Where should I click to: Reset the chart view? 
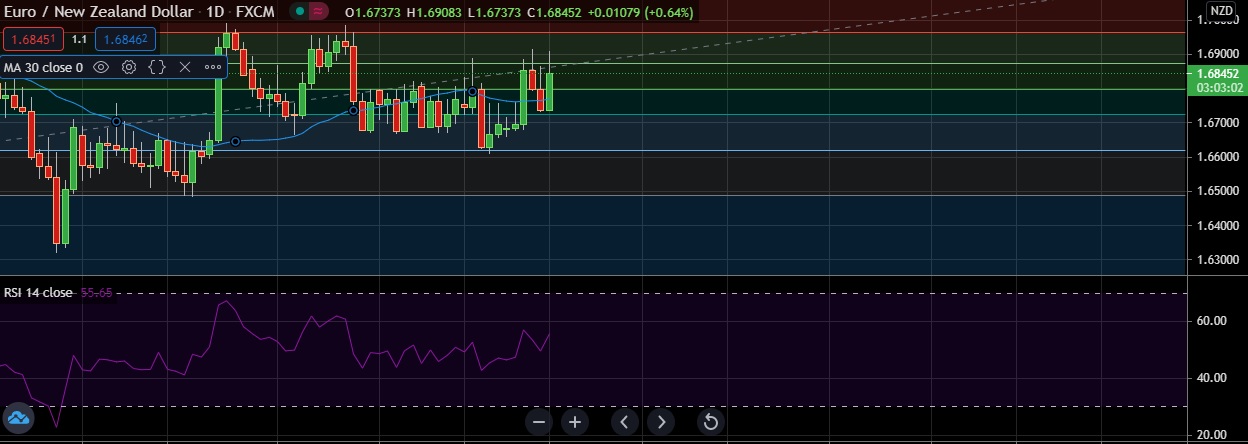(x=711, y=422)
